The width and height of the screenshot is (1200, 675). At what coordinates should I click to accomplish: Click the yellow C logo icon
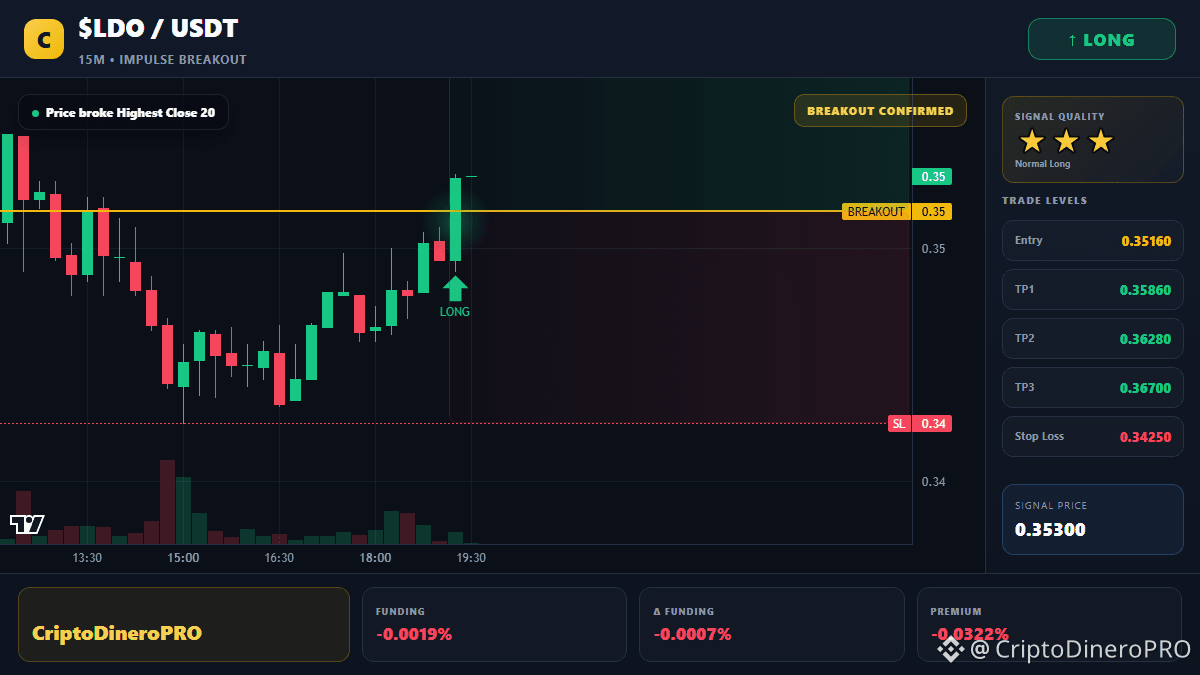pos(43,40)
